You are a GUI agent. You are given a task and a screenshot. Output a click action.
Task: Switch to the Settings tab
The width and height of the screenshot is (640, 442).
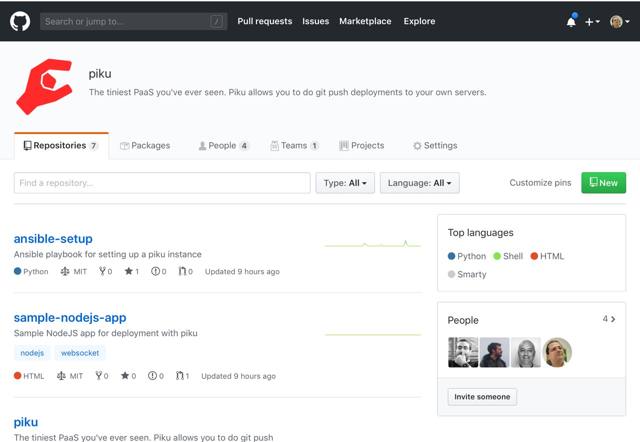(x=435, y=145)
